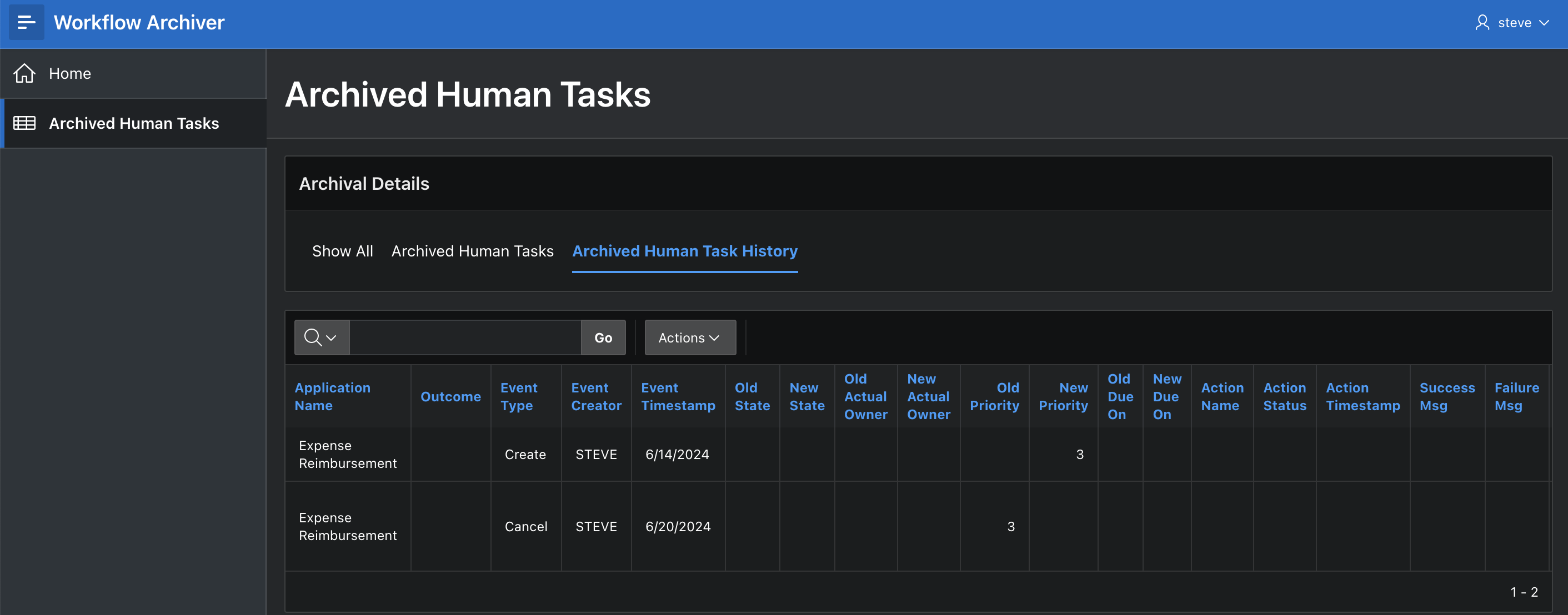Image resolution: width=1568 pixels, height=615 pixels.
Task: Sort by the Application Name column header
Action: click(332, 397)
